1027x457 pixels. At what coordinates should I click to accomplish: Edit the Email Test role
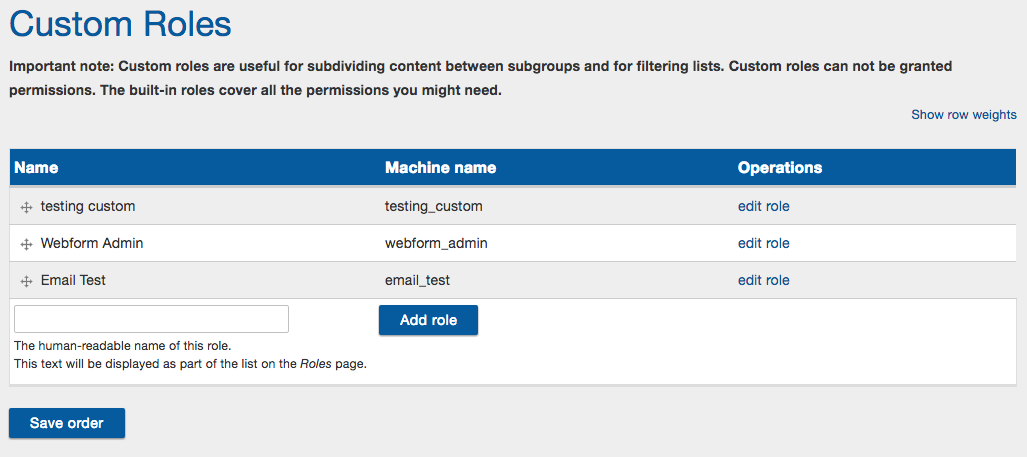tap(764, 280)
